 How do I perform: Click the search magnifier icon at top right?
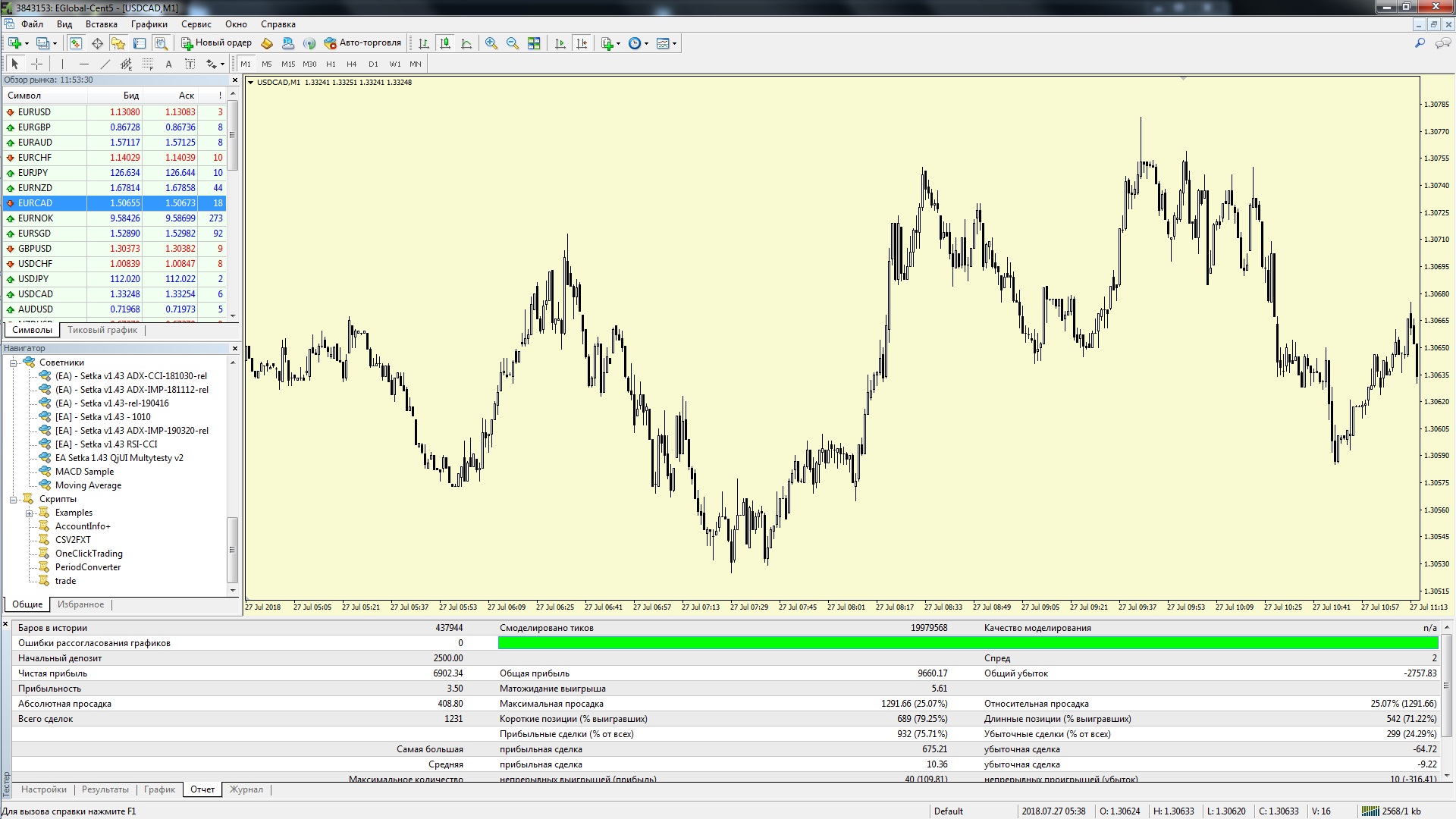coord(1420,43)
